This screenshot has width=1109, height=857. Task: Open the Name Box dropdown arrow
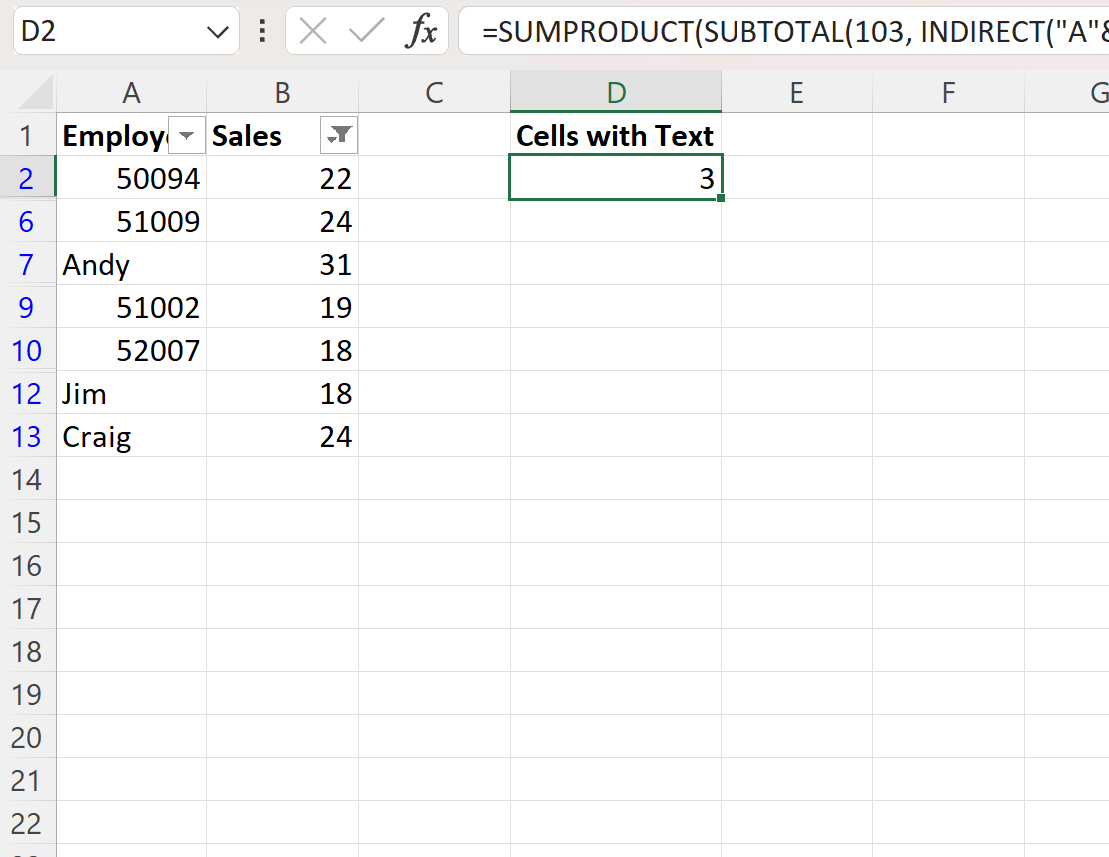pos(218,31)
